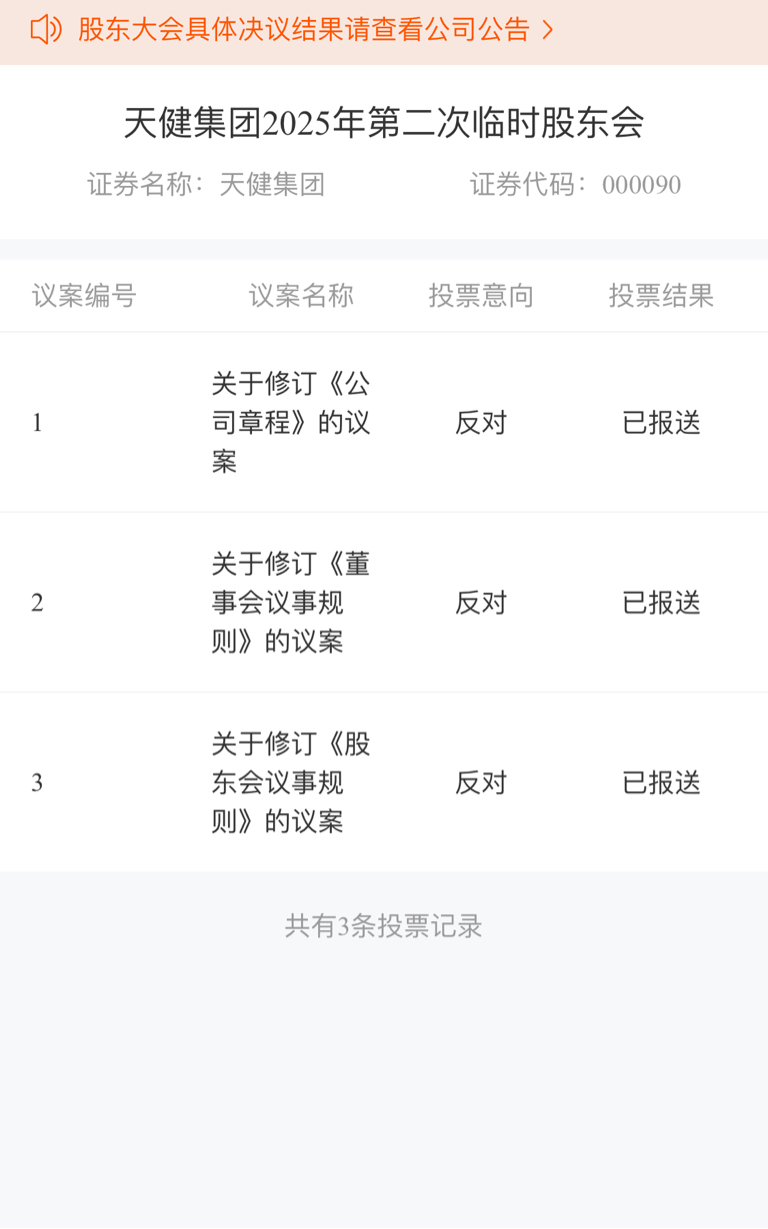Select proposal about amending 董事会议事规则

291,603
